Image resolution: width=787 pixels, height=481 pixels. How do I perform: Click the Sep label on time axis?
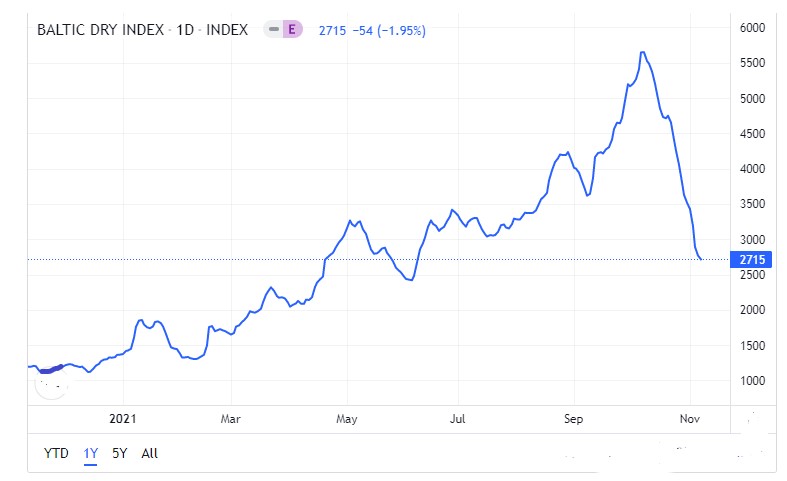tap(573, 418)
